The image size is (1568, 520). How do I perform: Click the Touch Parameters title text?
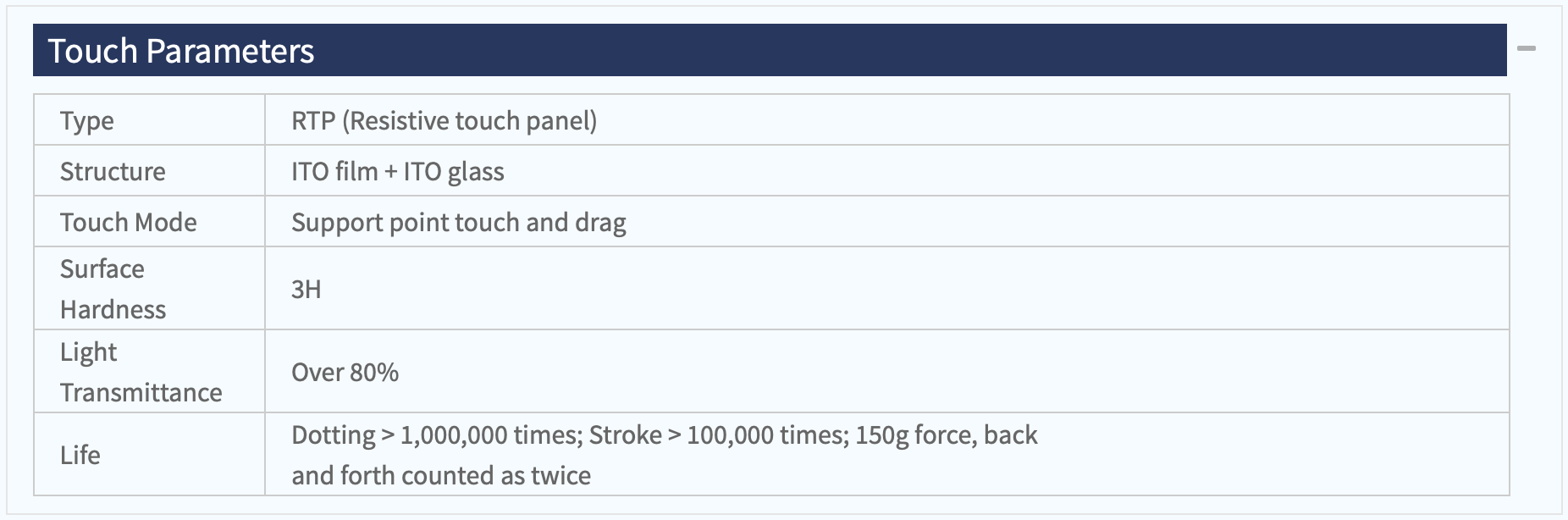point(181,51)
